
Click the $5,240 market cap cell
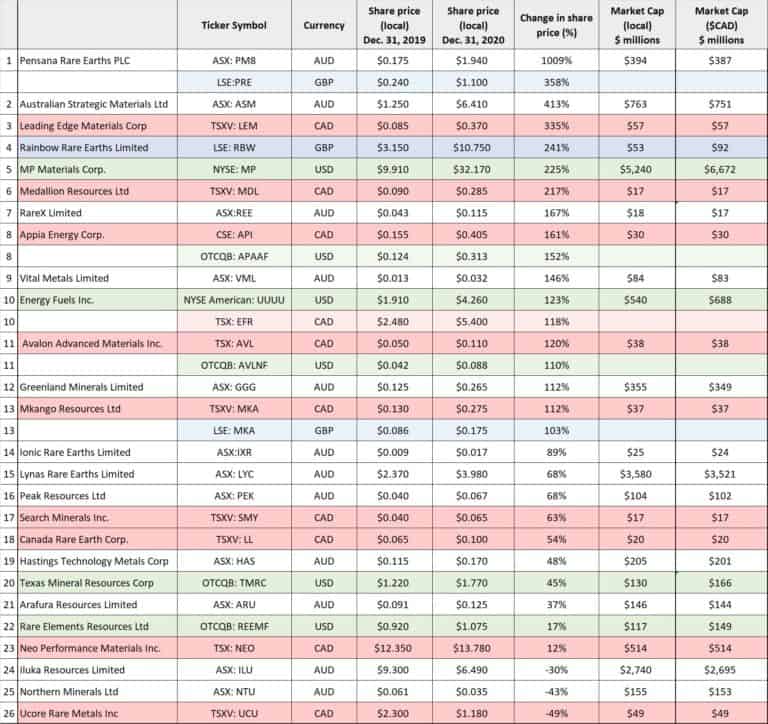pos(637,169)
